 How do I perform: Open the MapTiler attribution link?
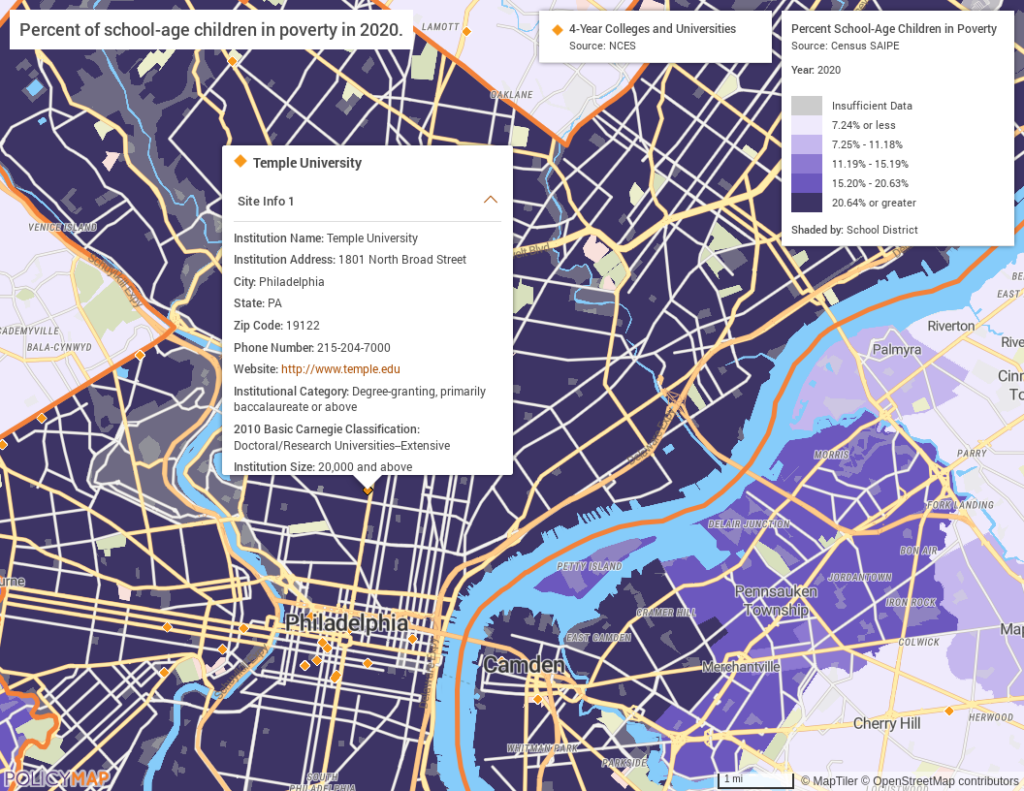[829, 781]
